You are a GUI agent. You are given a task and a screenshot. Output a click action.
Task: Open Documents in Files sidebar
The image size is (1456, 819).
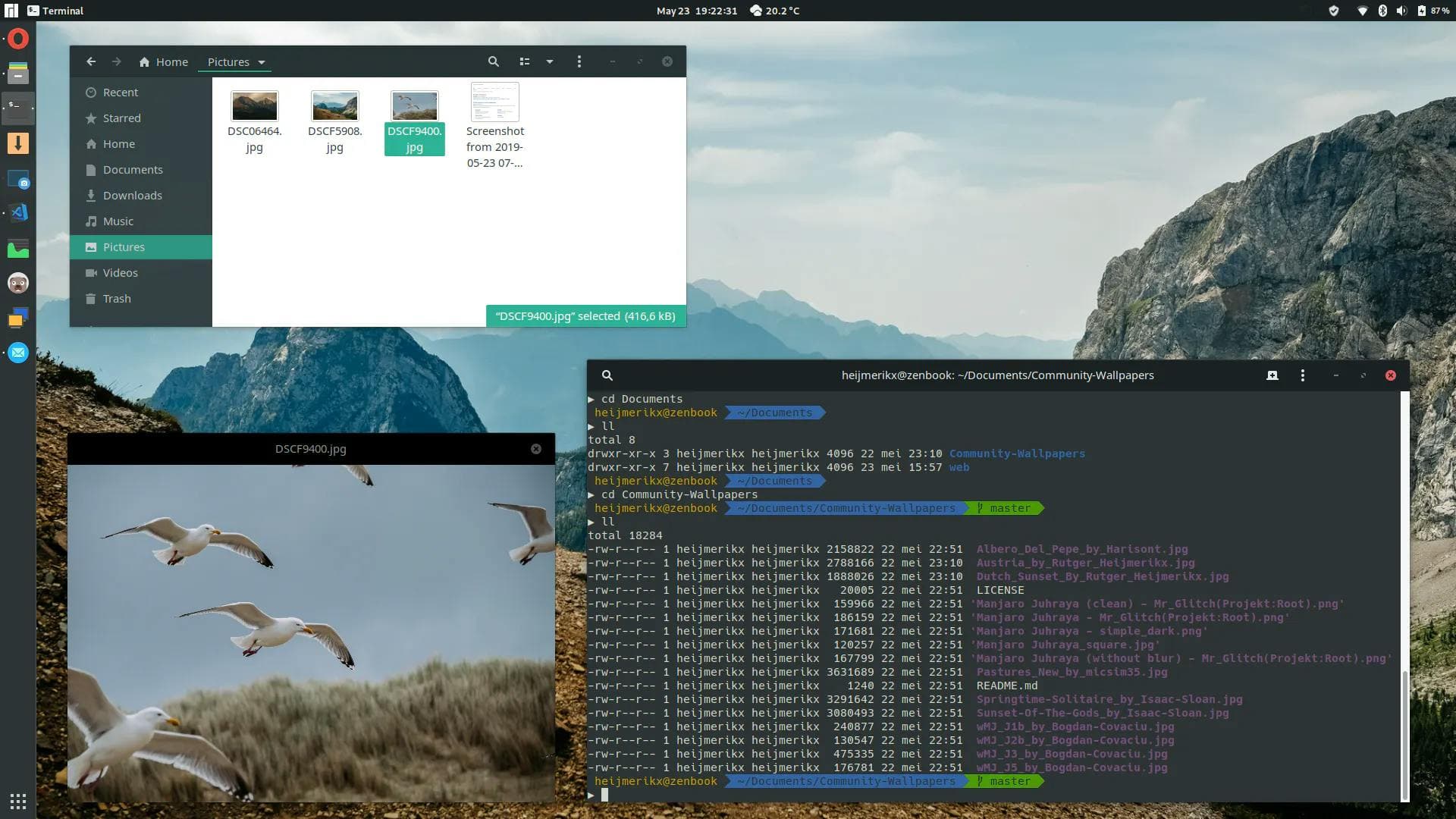(141, 170)
